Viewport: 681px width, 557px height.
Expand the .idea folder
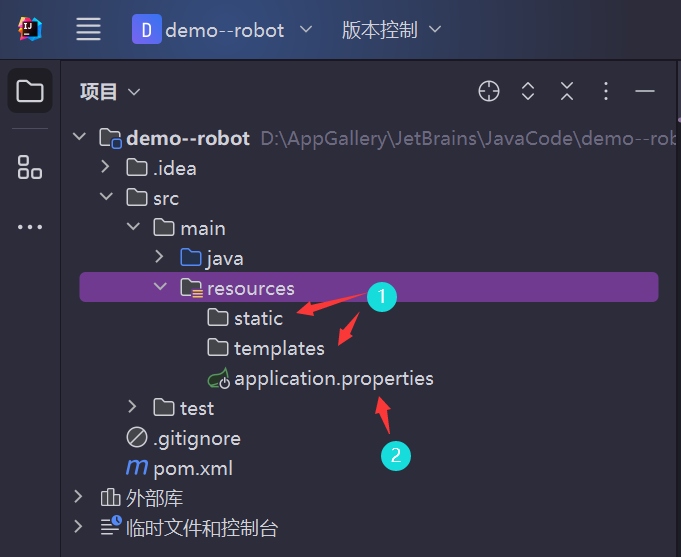(x=106, y=168)
